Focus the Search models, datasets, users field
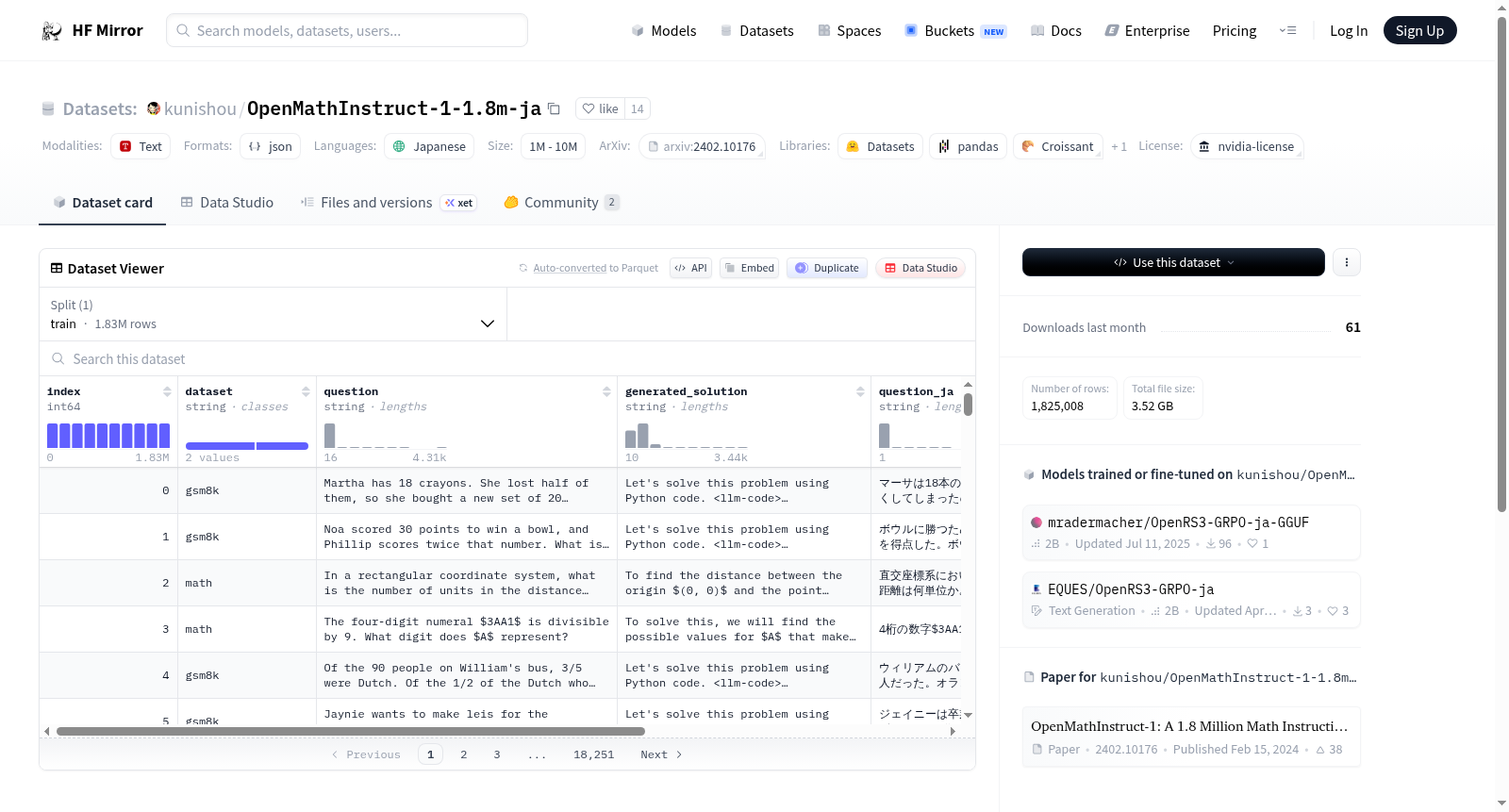 click(x=347, y=30)
